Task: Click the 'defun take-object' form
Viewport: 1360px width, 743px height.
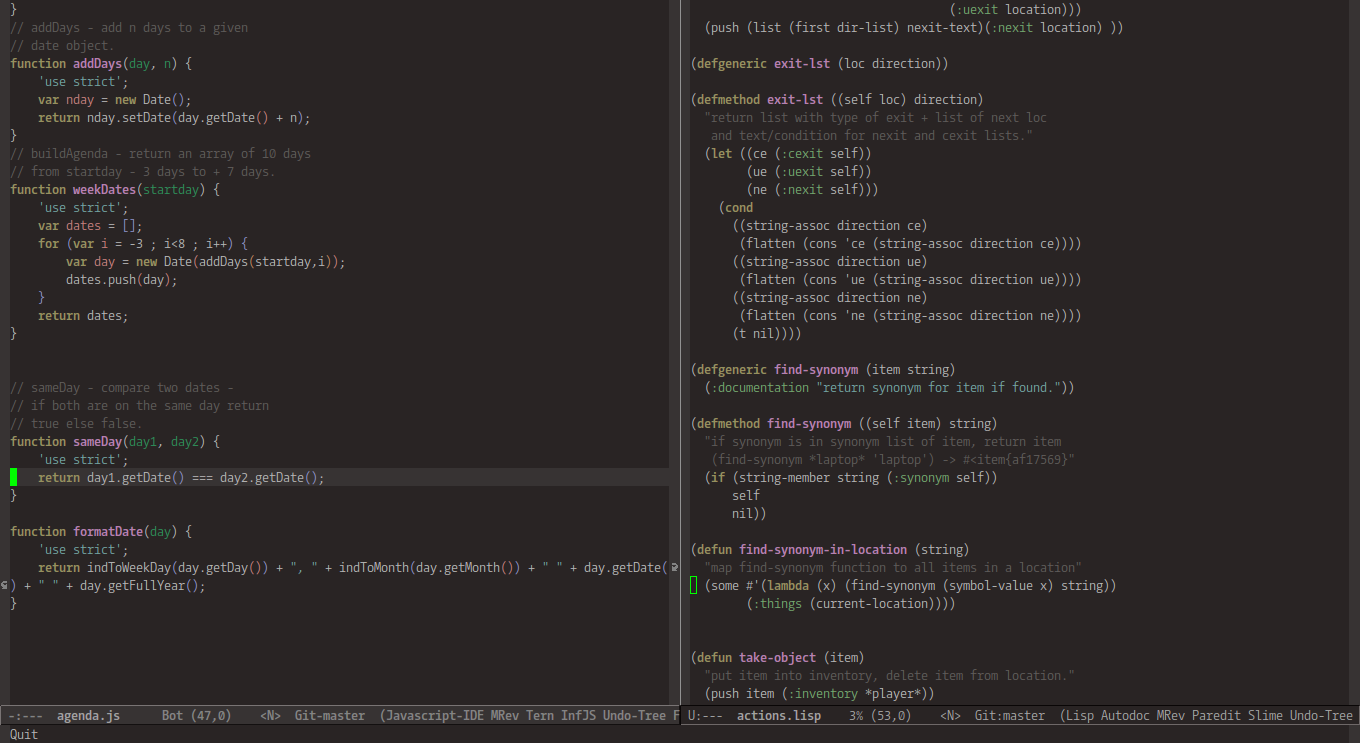Action: (777, 658)
